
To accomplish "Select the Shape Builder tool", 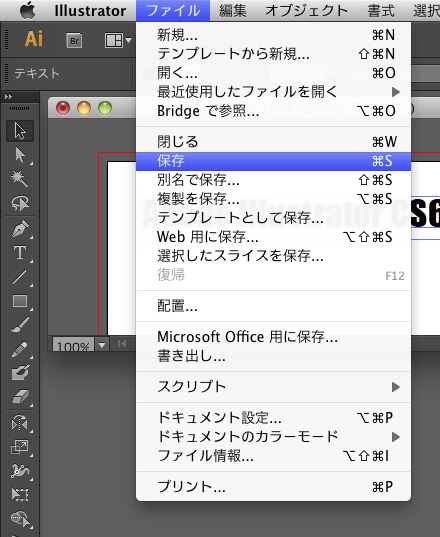I will pyautogui.click(x=20, y=519).
